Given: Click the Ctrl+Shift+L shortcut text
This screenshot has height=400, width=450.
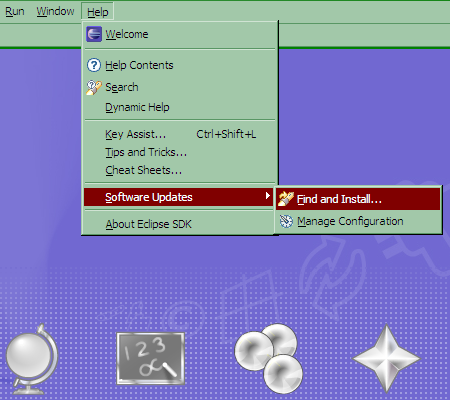Looking at the screenshot, I should pos(226,134).
